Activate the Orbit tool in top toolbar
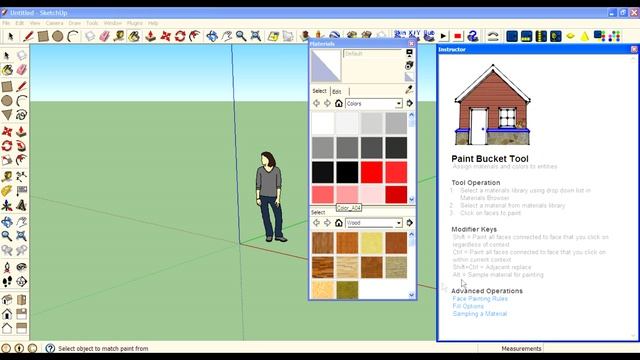This screenshot has width=640, height=360. pos(212,36)
